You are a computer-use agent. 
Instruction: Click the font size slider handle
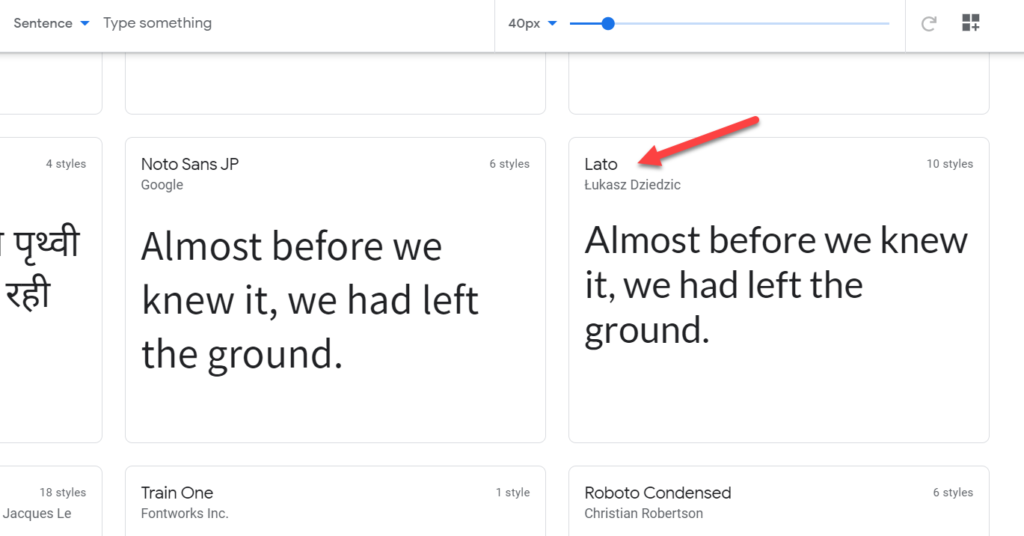pos(608,24)
